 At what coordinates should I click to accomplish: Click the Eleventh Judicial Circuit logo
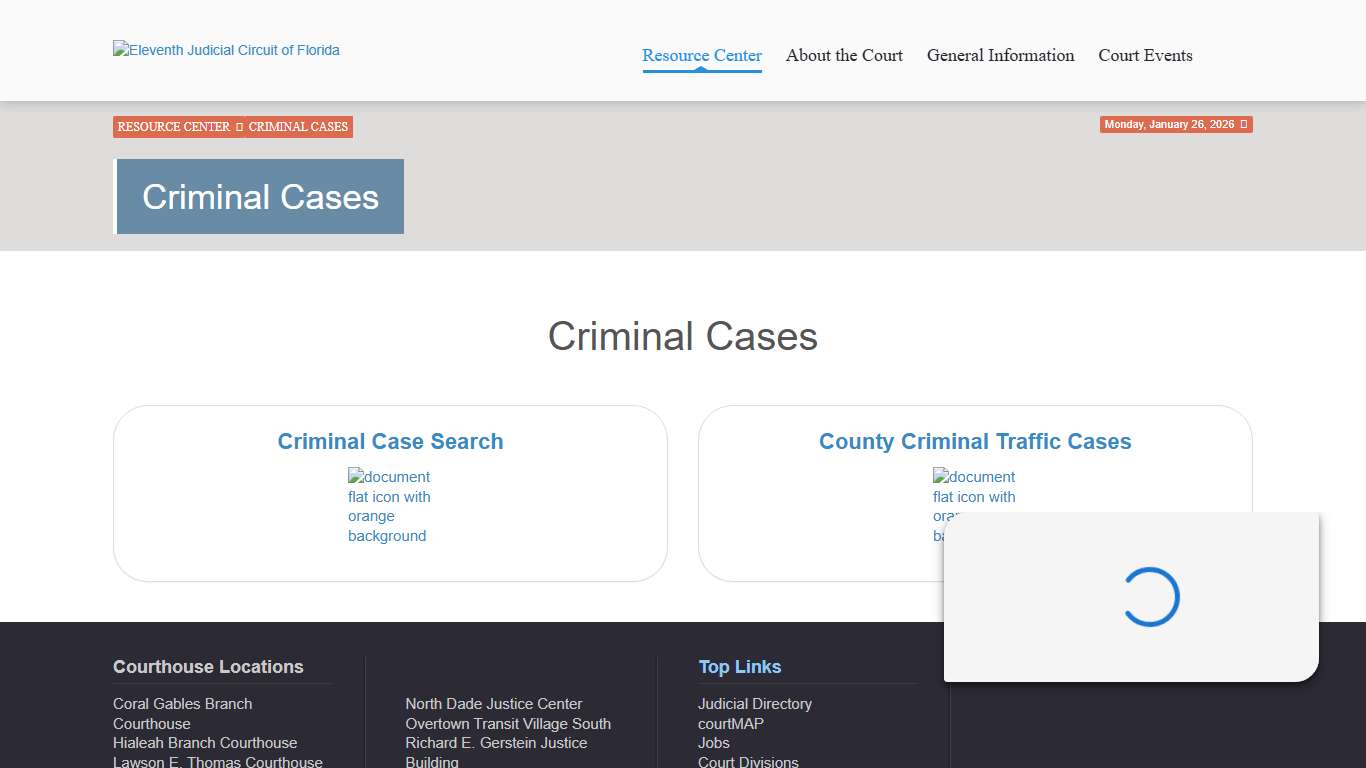pos(225,49)
